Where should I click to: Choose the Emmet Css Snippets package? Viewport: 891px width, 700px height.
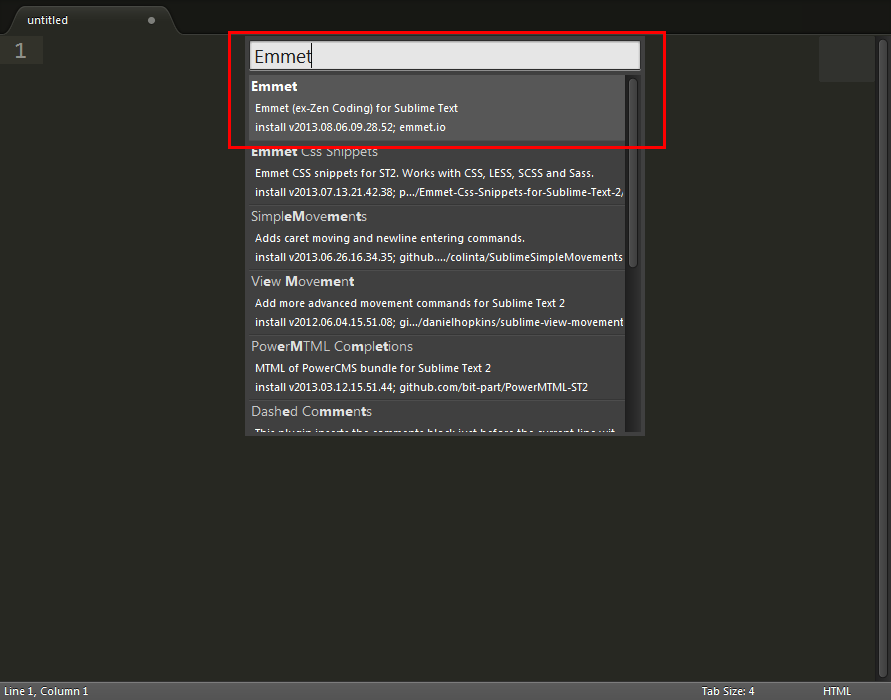tap(436, 173)
